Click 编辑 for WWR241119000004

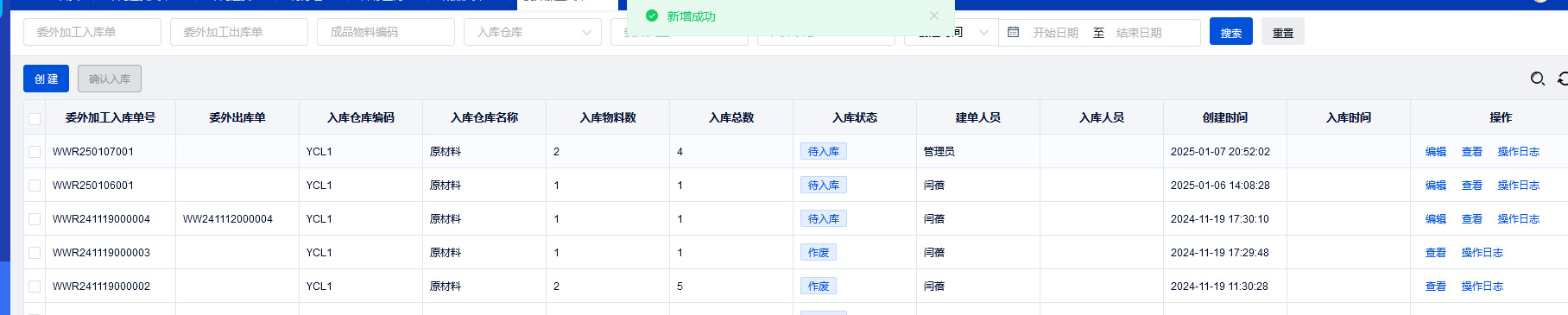point(1436,219)
